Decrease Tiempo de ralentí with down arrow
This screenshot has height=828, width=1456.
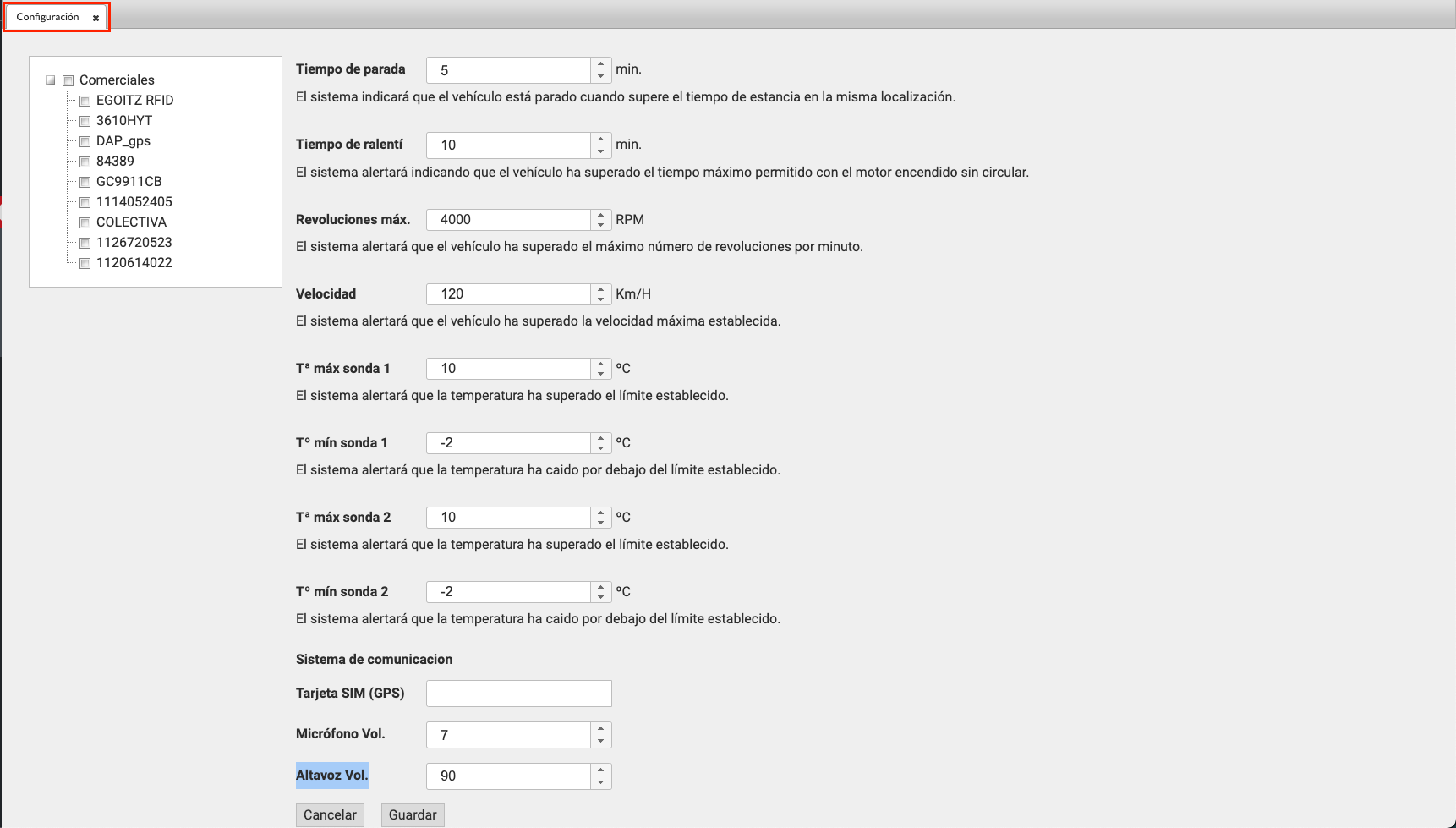(x=600, y=151)
